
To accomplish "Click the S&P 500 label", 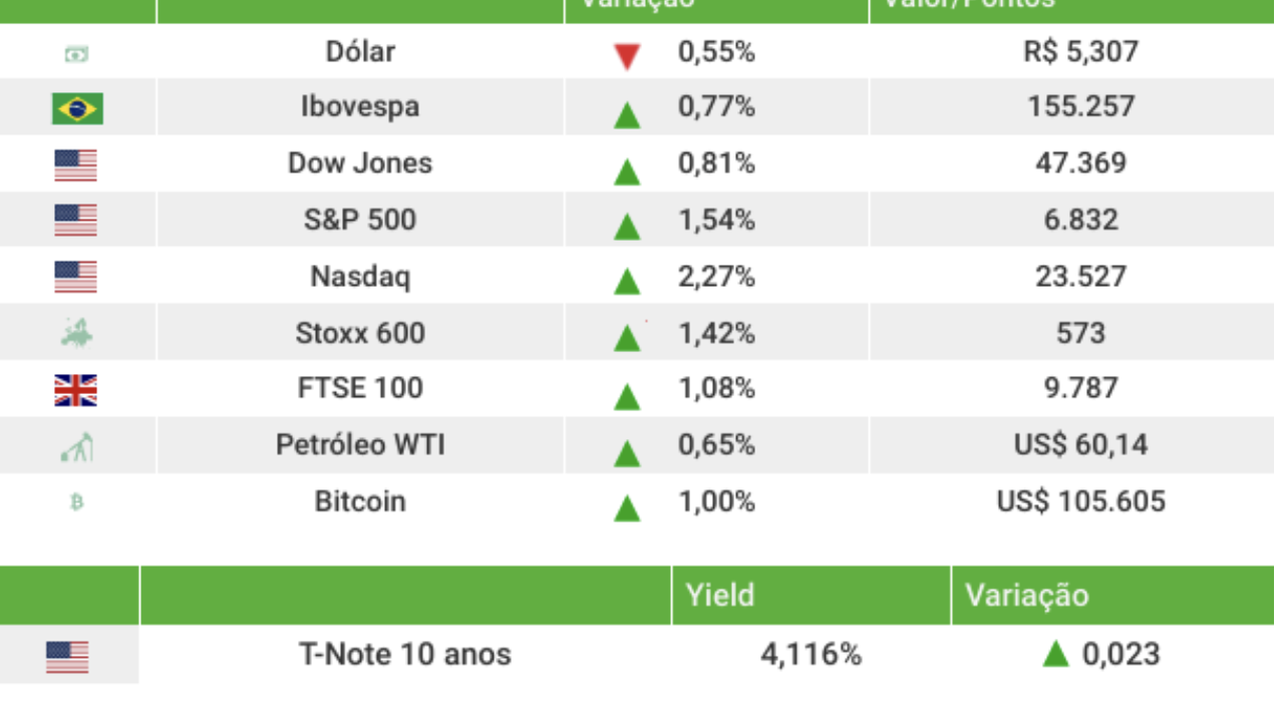I will [x=360, y=220].
